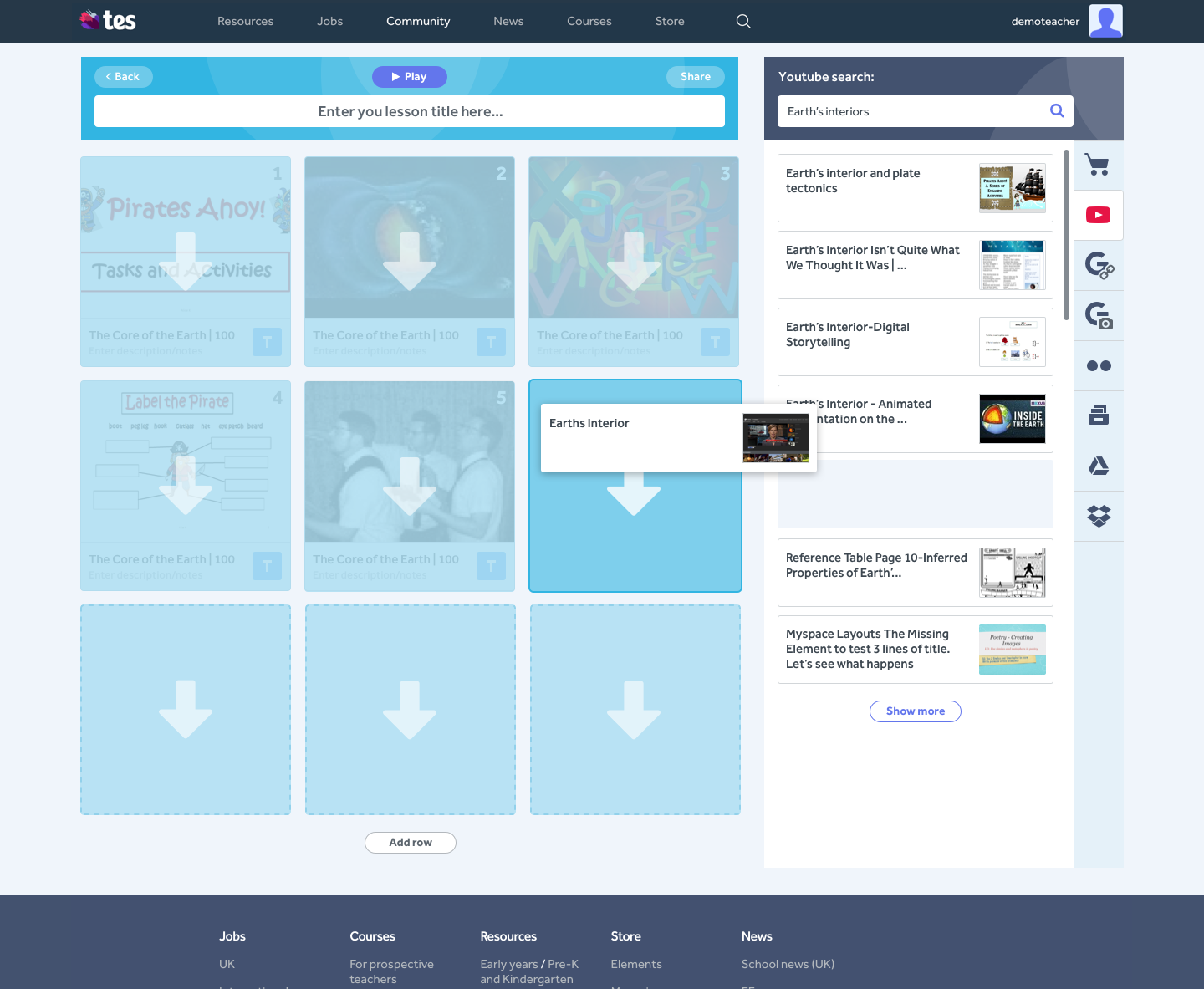The height and width of the screenshot is (989, 1204).
Task: Open the search magnifier in top navigation
Action: [x=743, y=21]
